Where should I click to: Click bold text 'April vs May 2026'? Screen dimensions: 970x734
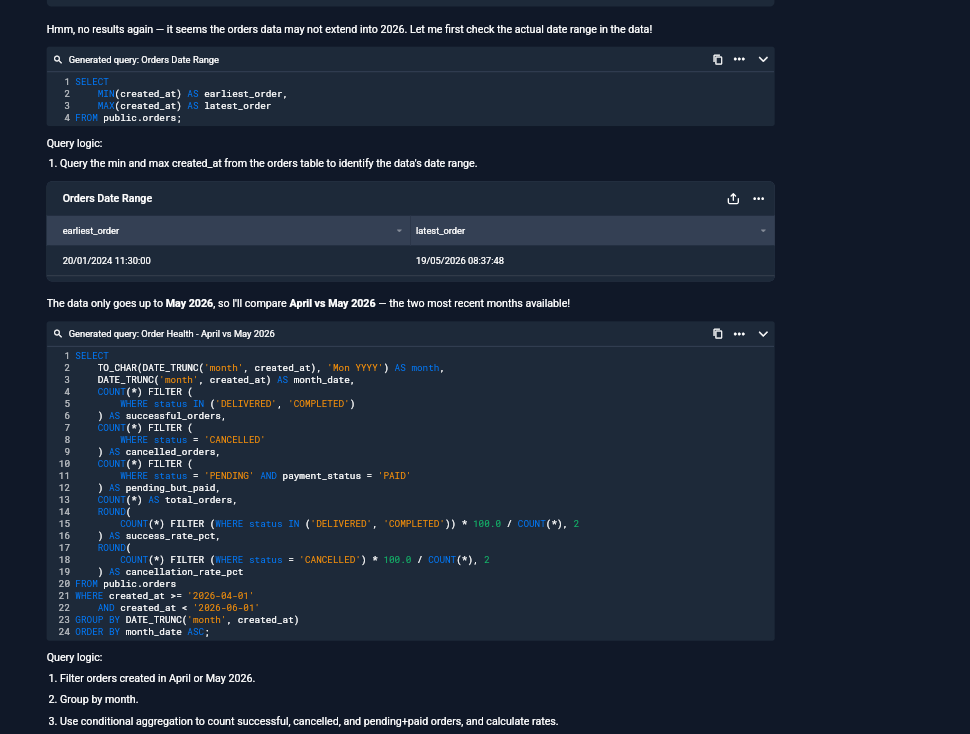click(x=332, y=303)
